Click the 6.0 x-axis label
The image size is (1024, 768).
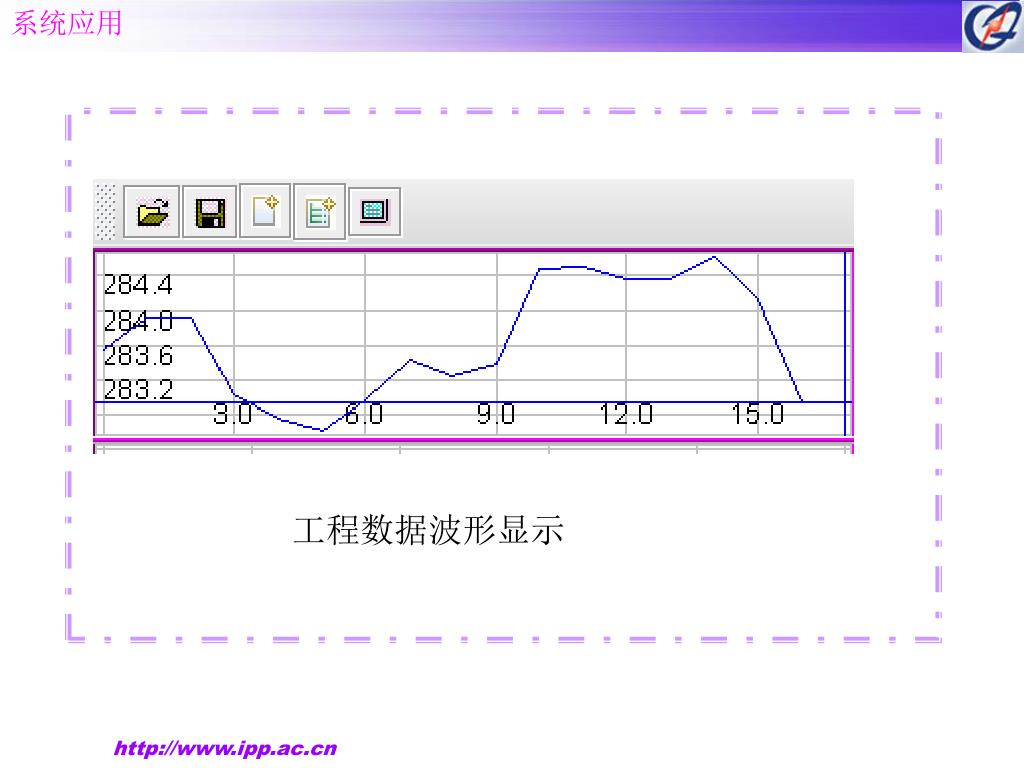tap(364, 414)
